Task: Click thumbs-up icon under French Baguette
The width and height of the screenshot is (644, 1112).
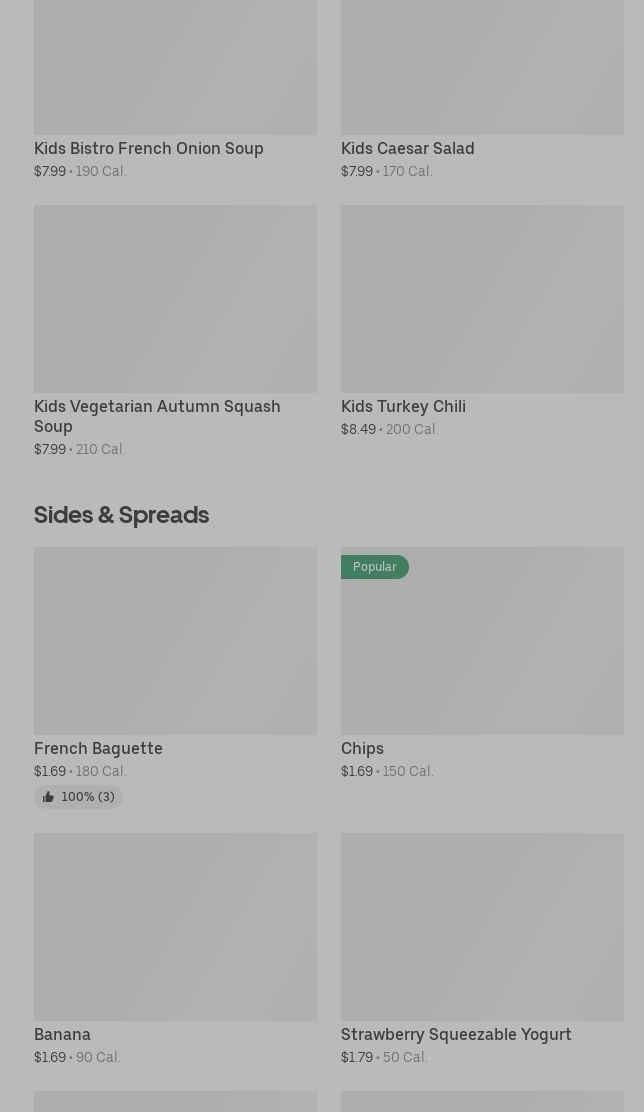Action: [x=48, y=797]
